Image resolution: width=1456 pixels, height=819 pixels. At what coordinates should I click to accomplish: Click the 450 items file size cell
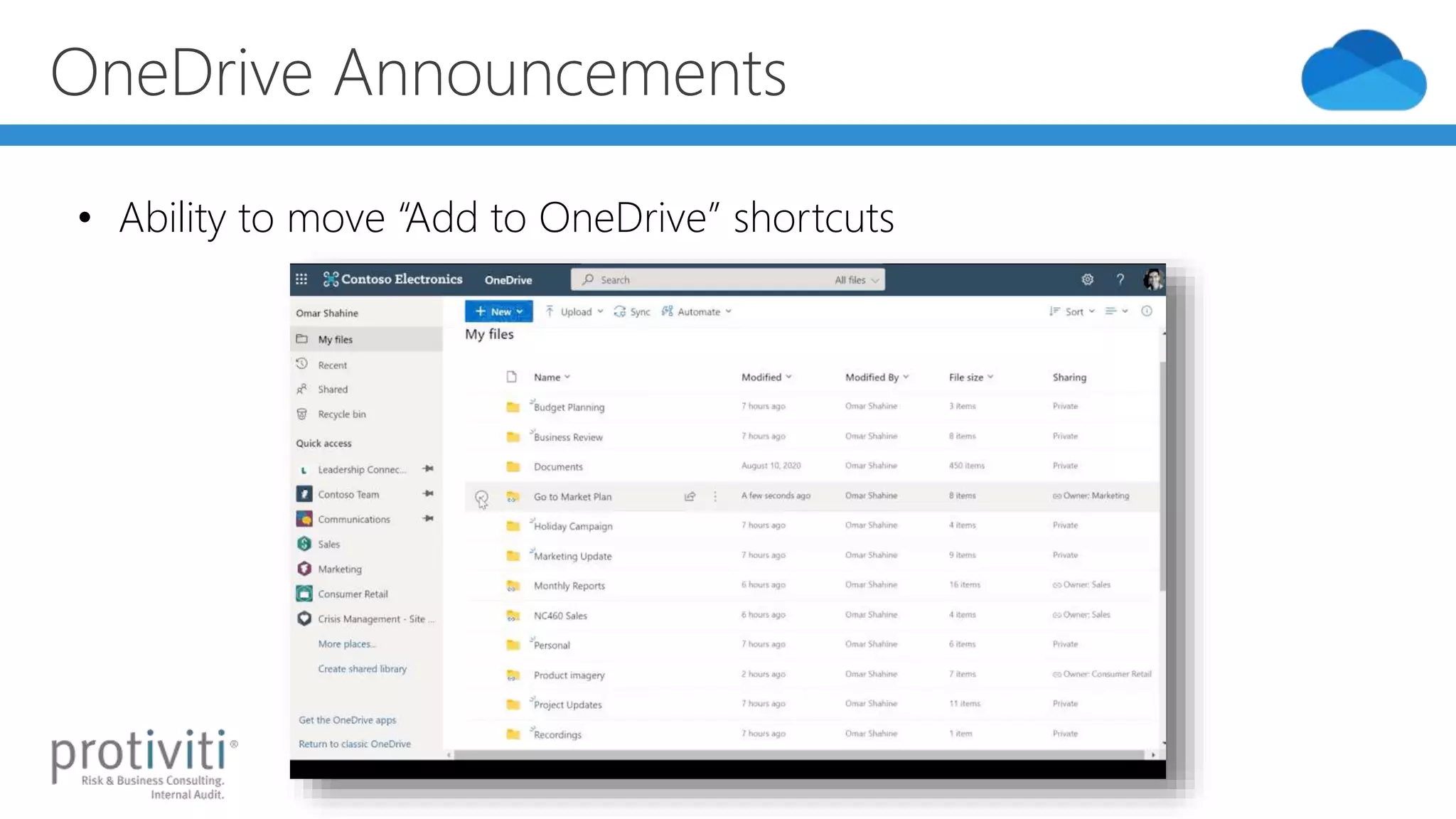pyautogui.click(x=966, y=466)
